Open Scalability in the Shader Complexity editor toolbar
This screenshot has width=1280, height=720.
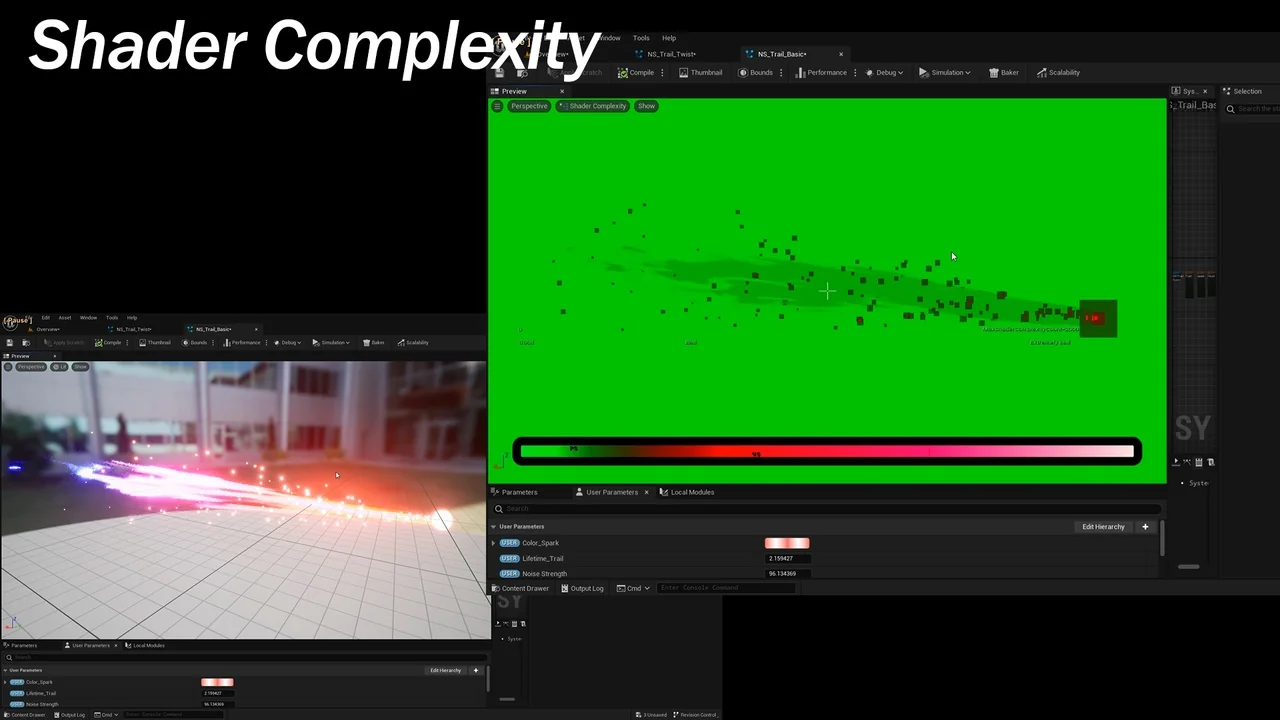[x=1058, y=73]
